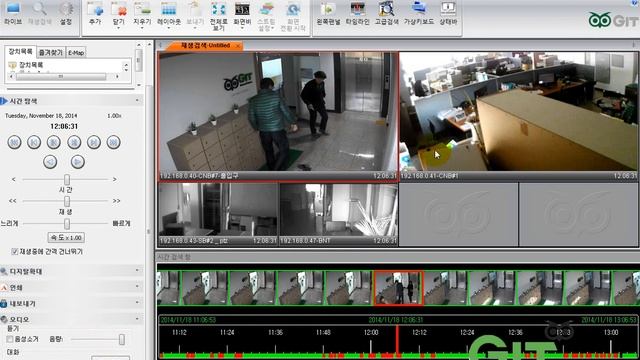The image size is (640, 360).
Task: Collapse the 시간 탐색 panel
Action: pos(137,100)
